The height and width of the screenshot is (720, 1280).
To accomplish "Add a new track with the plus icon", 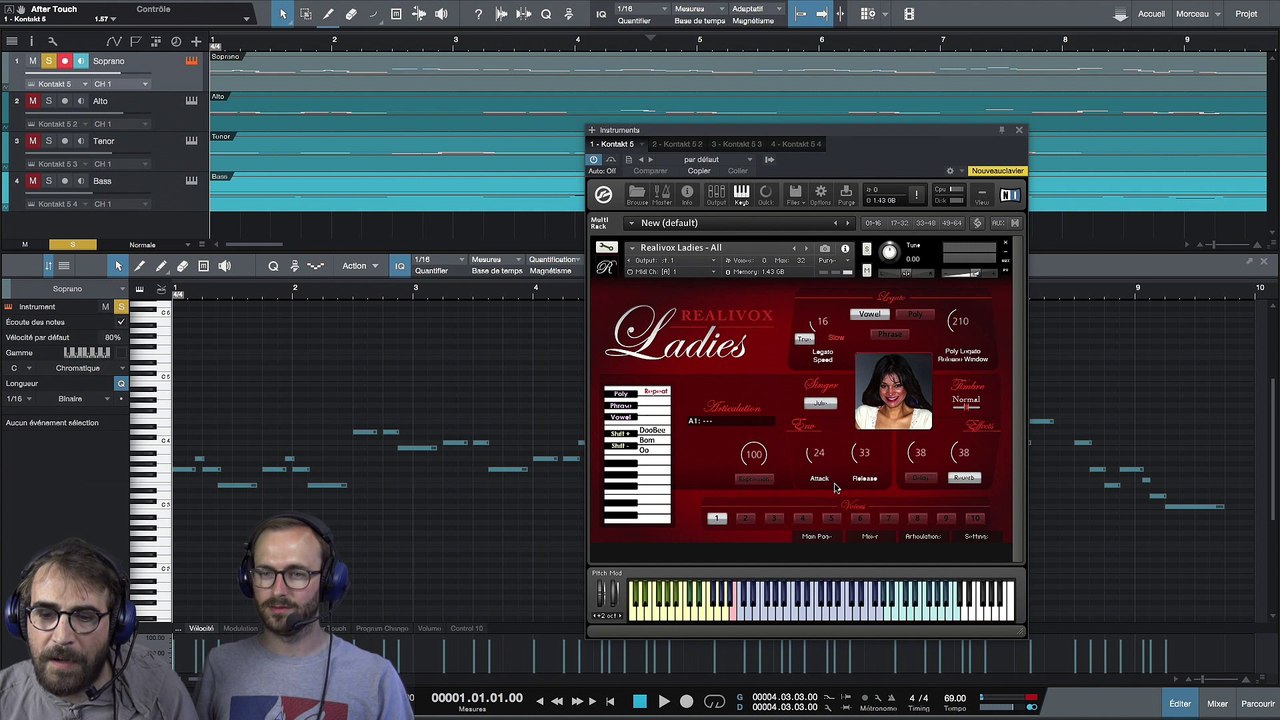I will coord(196,41).
